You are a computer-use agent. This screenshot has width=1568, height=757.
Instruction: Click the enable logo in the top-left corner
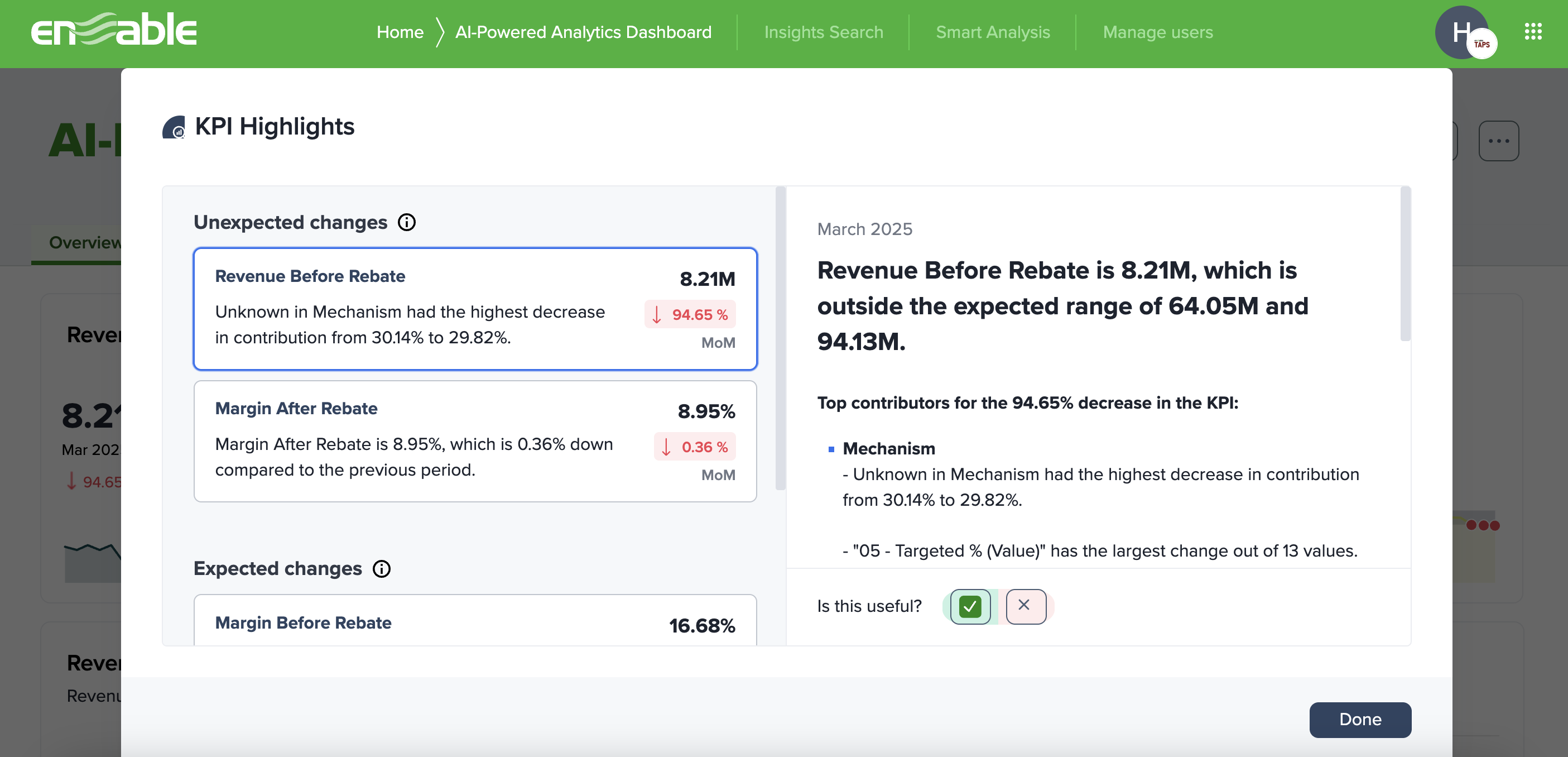pyautogui.click(x=113, y=31)
